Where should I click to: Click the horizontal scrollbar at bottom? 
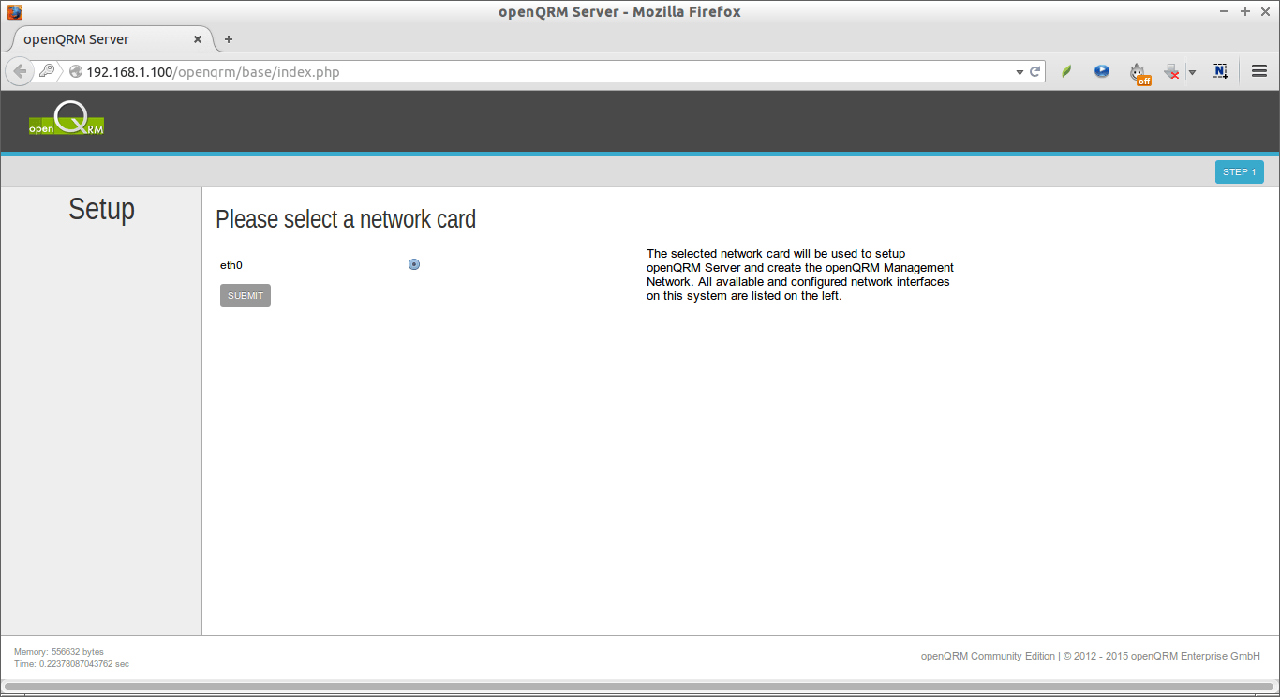click(640, 687)
